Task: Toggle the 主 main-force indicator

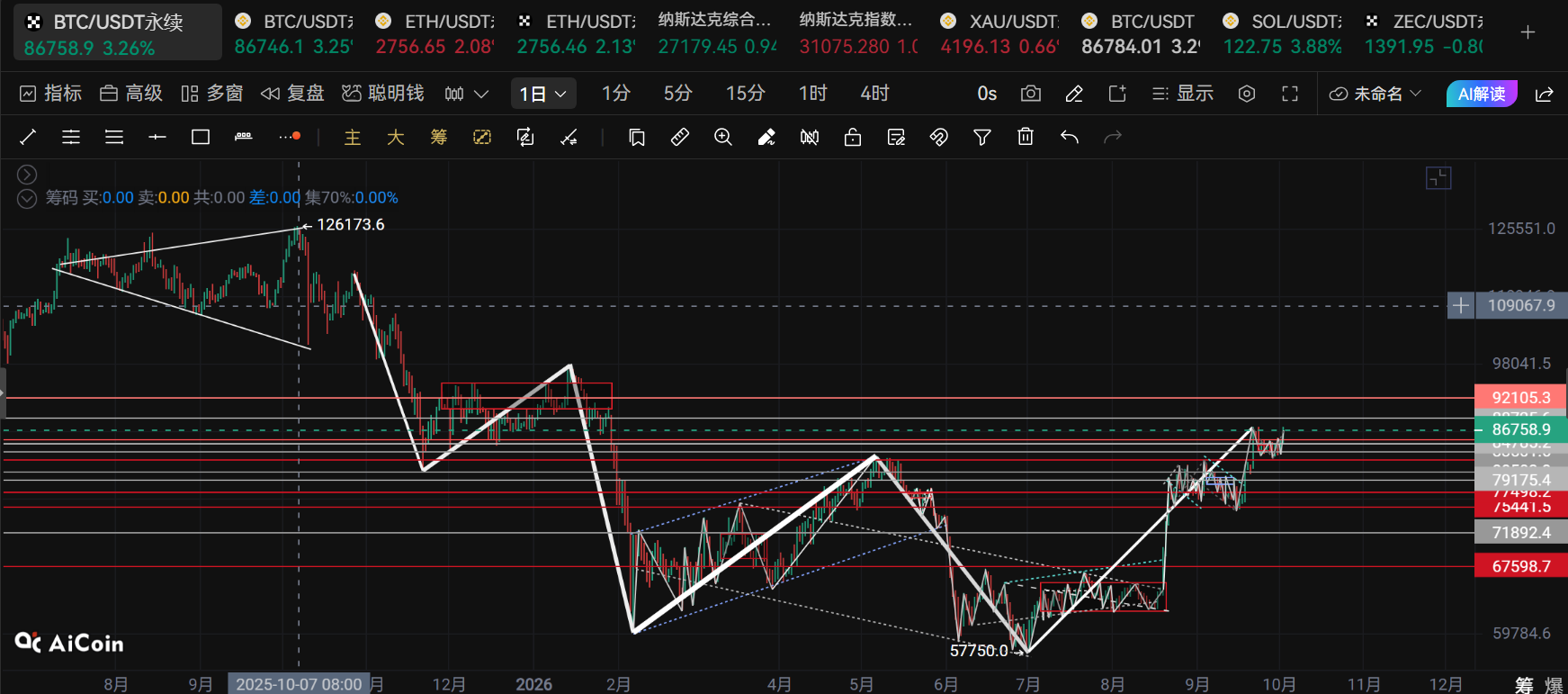Action: (x=353, y=137)
